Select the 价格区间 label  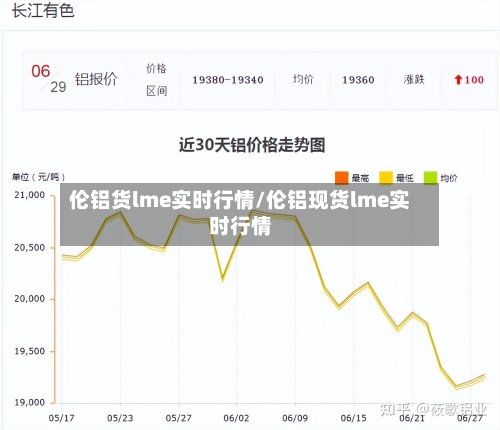pyautogui.click(x=156, y=80)
